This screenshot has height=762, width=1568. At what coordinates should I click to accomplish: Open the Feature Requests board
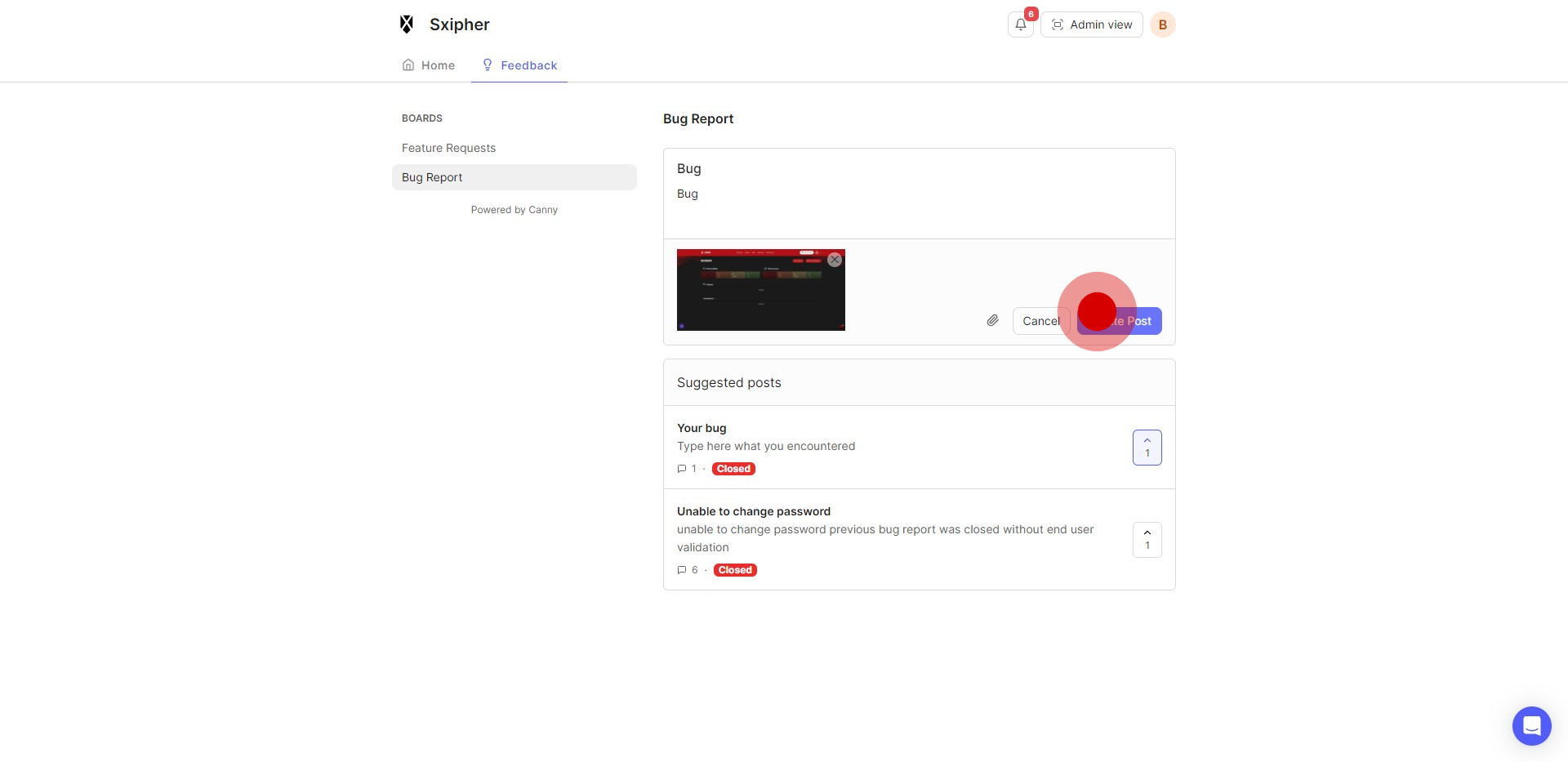[448, 148]
